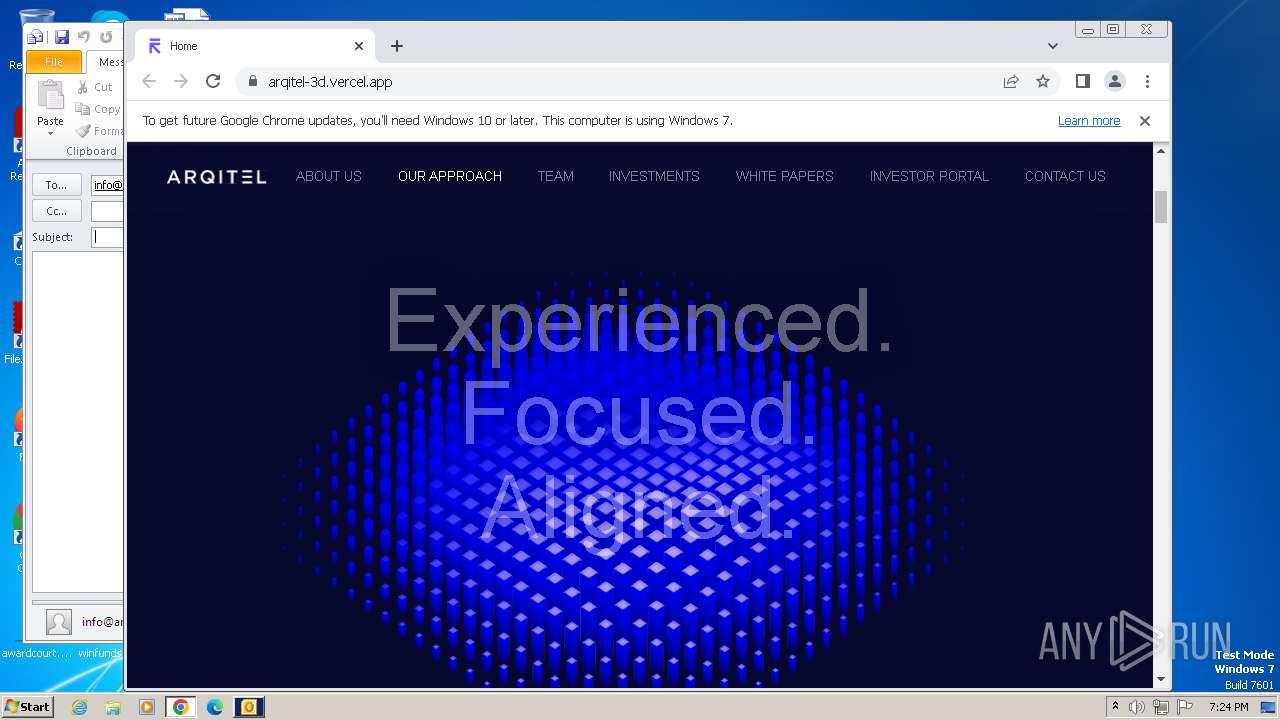
Task: Click the scrollbar down arrow
Action: (1161, 680)
